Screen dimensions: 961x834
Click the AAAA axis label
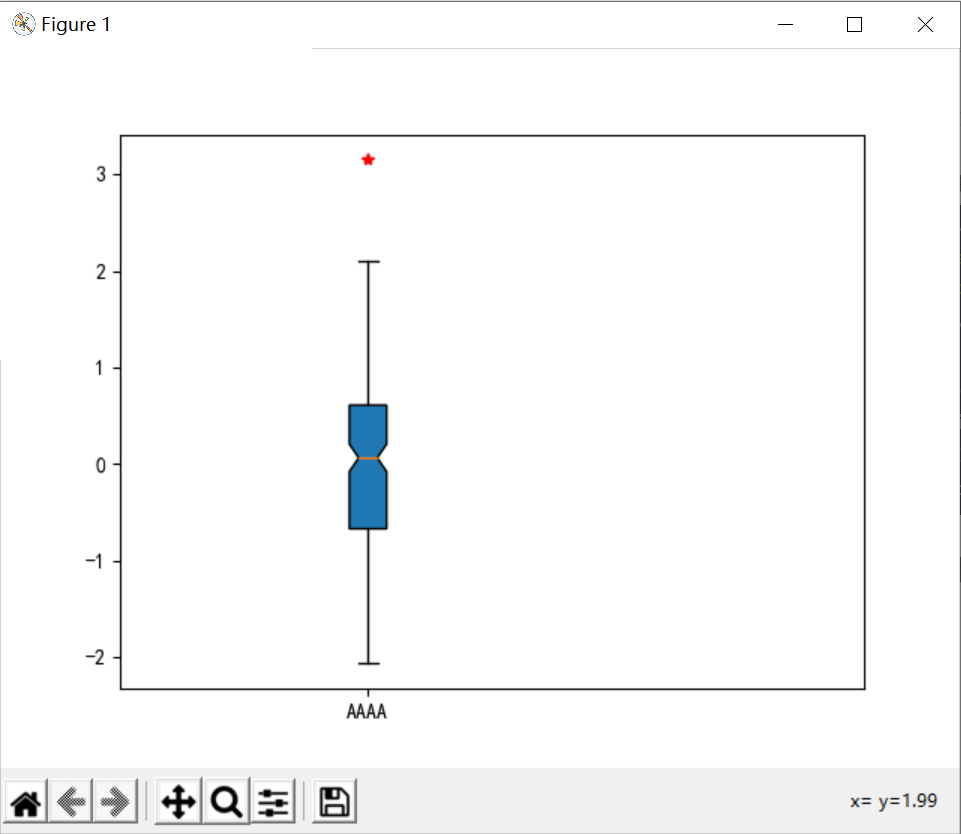[366, 711]
